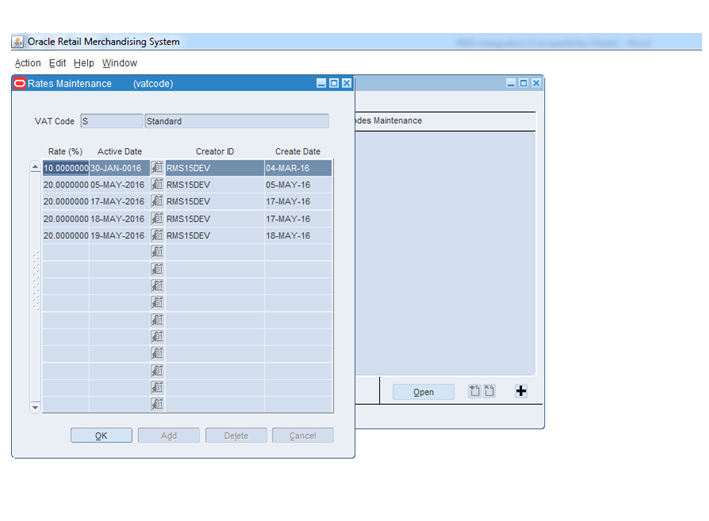Select active date 17-MAY-2016 cell
The image size is (709, 521).
click(119, 201)
